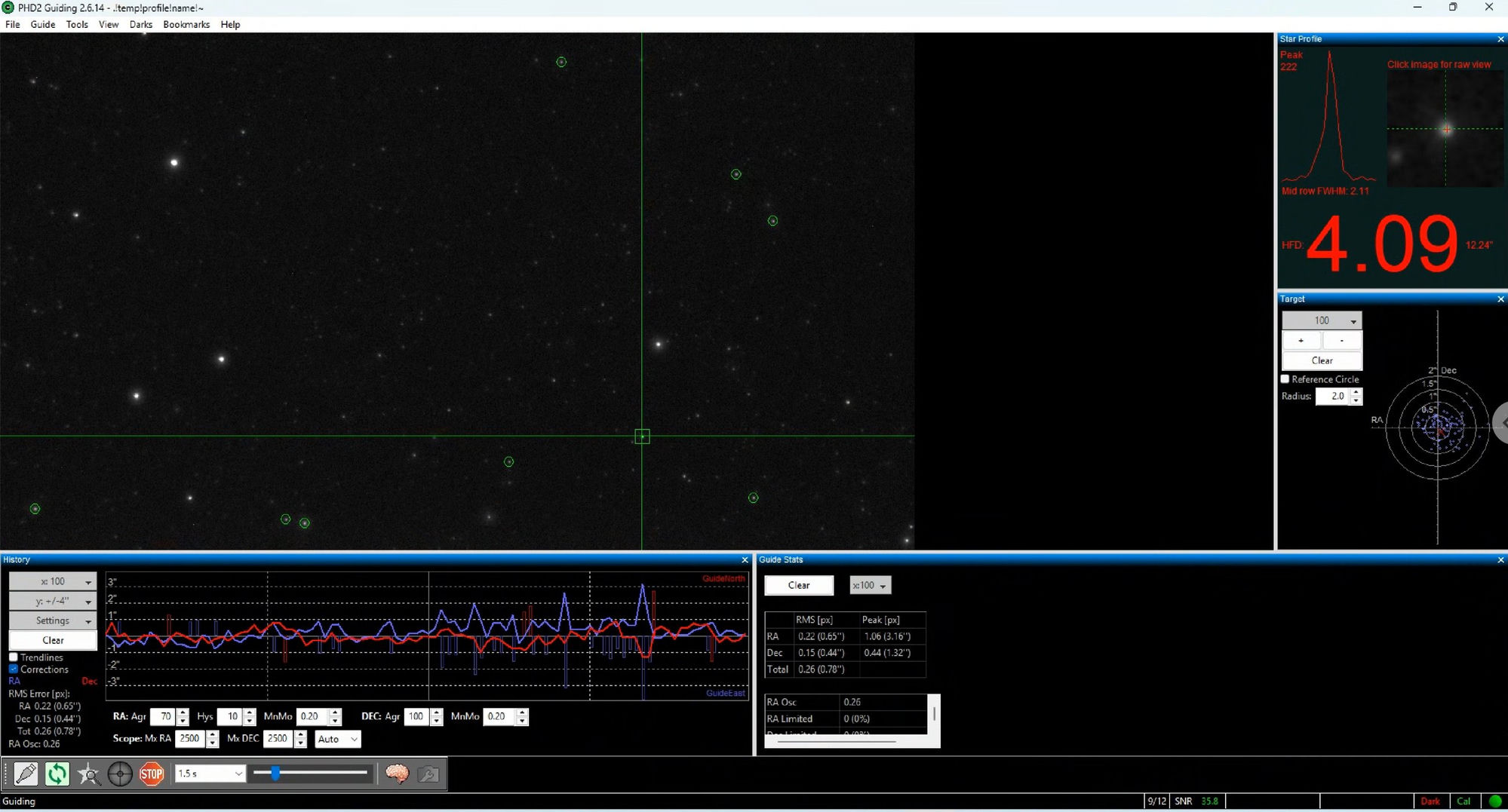Click the Connect Equipment USB icon
The width and height of the screenshot is (1508, 812).
[26, 774]
